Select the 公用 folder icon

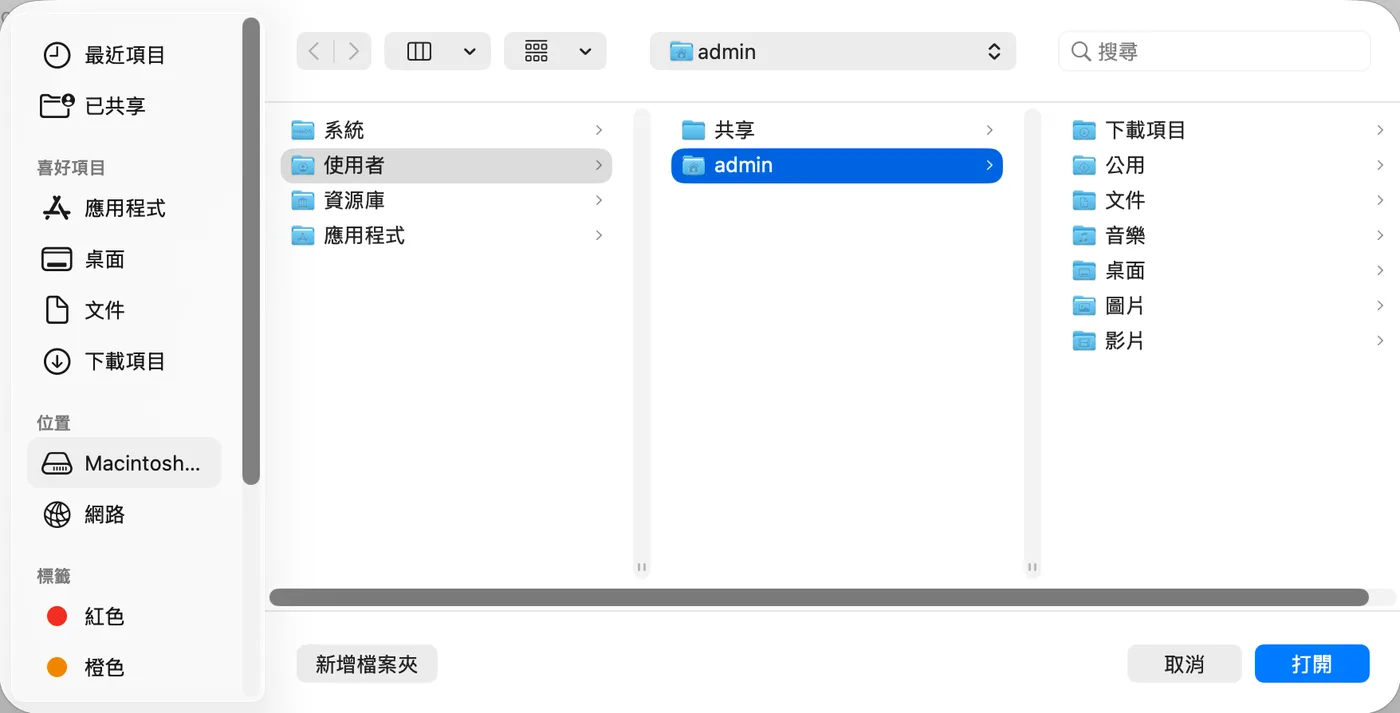click(x=1084, y=165)
